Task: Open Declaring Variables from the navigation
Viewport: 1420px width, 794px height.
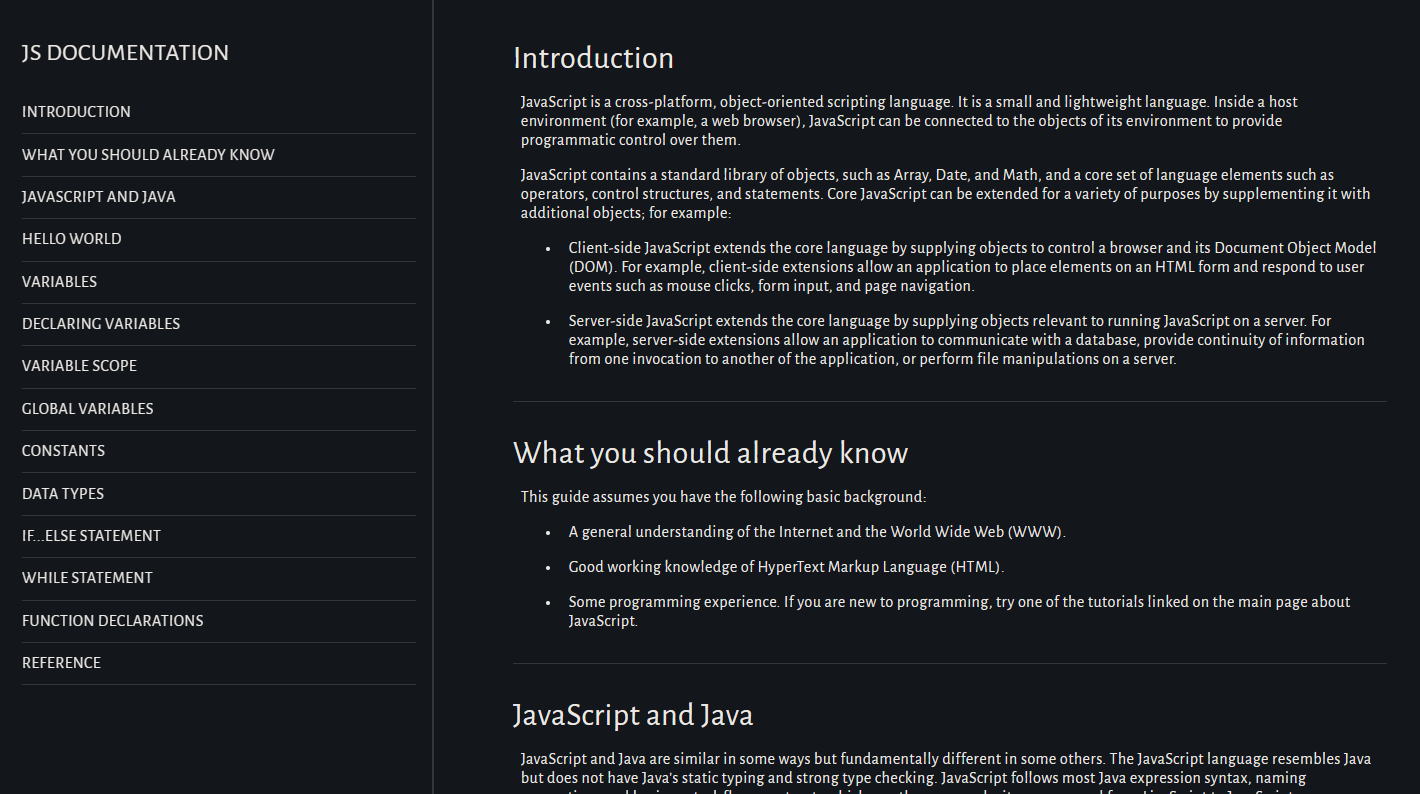Action: pyautogui.click(x=101, y=324)
